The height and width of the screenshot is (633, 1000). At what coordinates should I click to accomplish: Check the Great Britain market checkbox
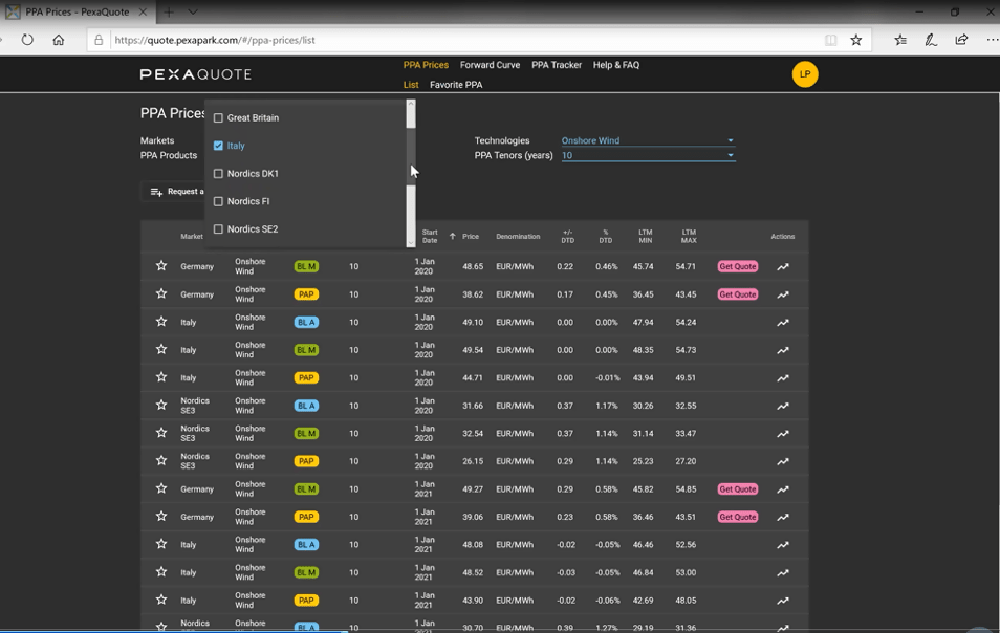tap(218, 118)
